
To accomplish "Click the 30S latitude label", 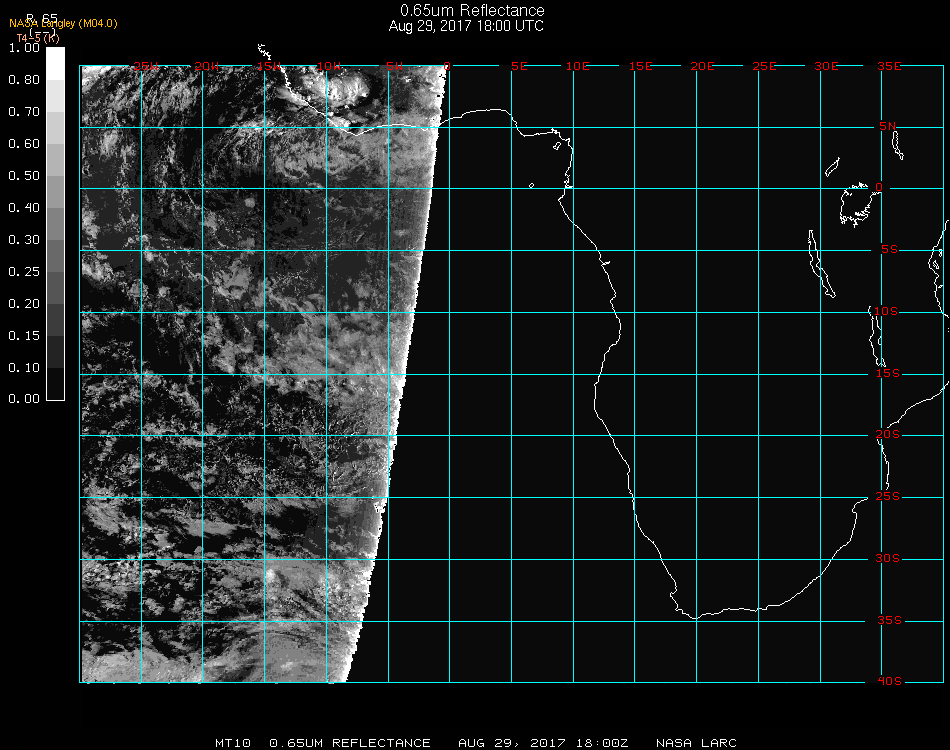I will (888, 559).
